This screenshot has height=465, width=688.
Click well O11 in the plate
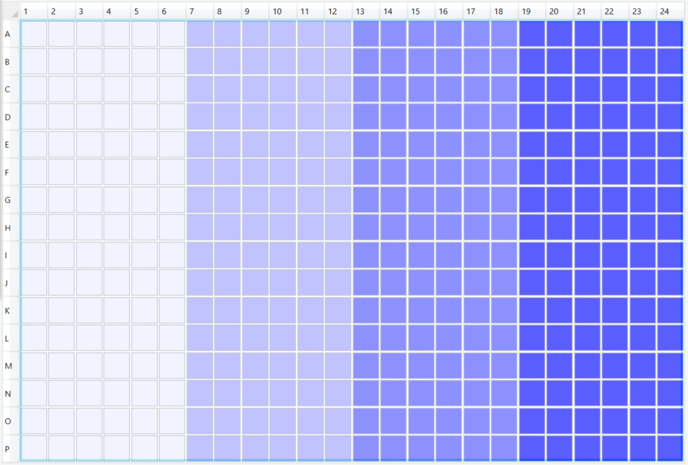[310, 421]
